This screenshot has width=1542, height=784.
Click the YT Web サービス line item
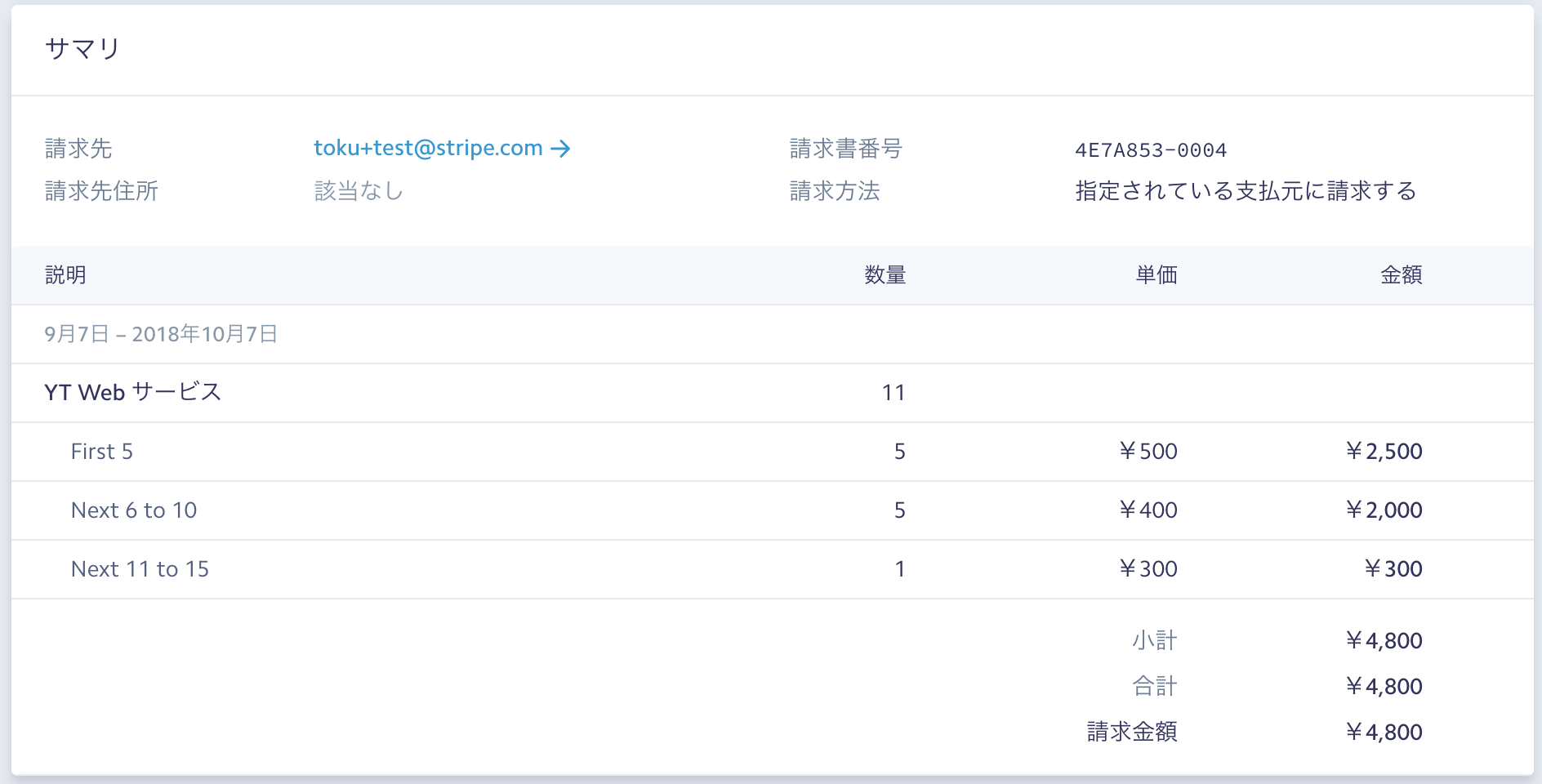point(134,392)
